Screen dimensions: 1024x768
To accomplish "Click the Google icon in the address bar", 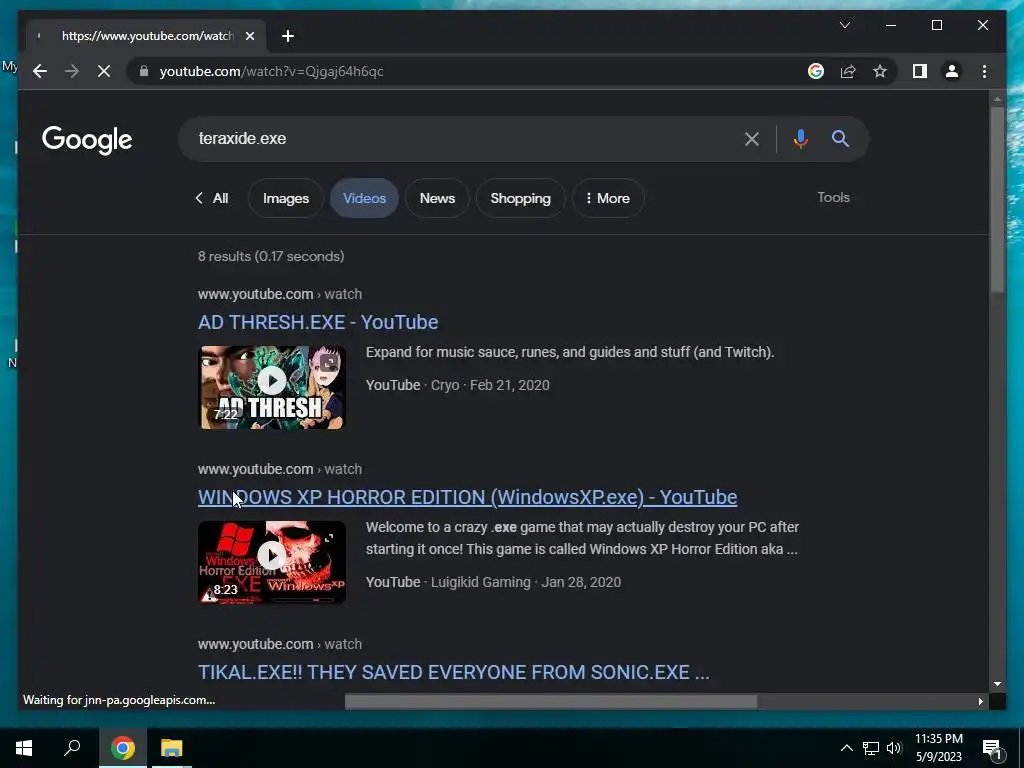I will (816, 71).
